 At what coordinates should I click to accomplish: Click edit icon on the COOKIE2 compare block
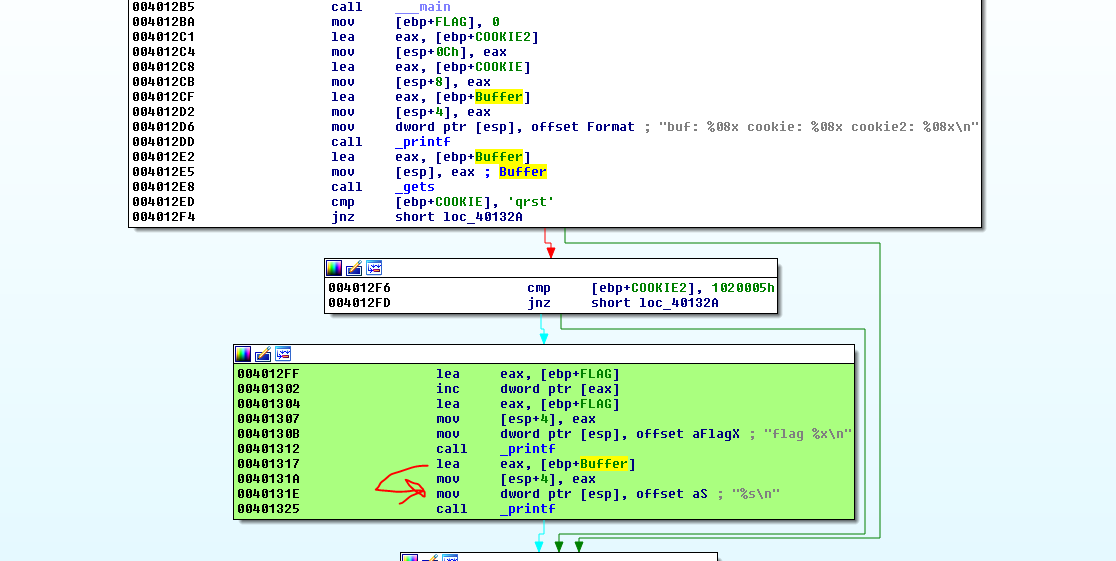354,268
